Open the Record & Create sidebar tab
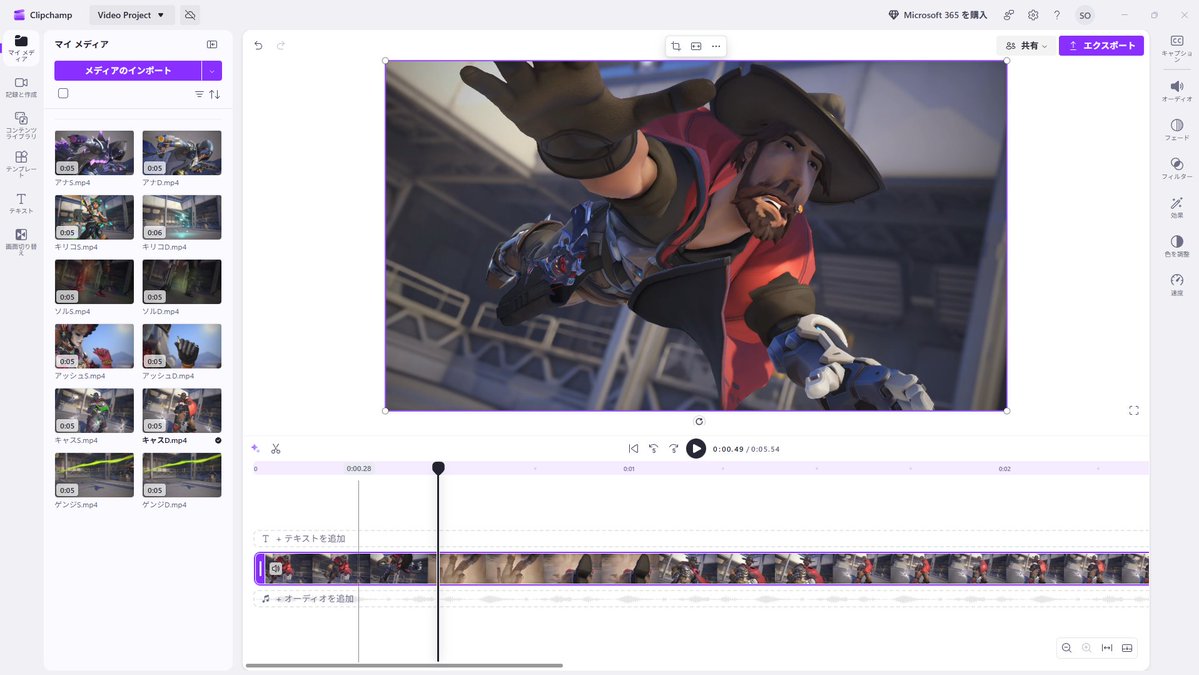 (x=21, y=87)
